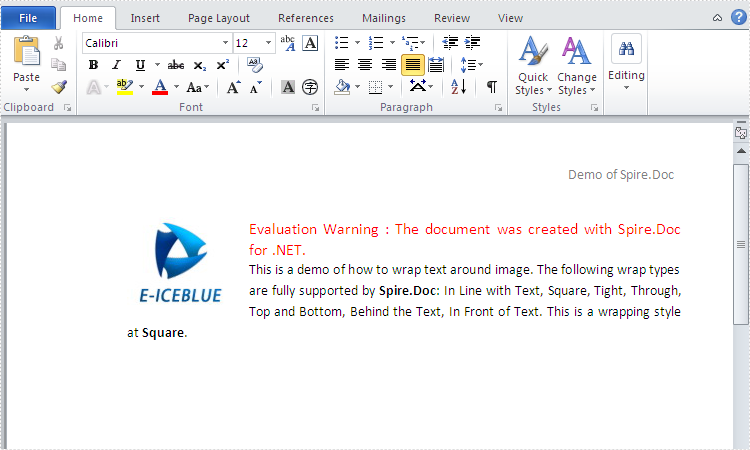Switch to the View tab

click(510, 18)
